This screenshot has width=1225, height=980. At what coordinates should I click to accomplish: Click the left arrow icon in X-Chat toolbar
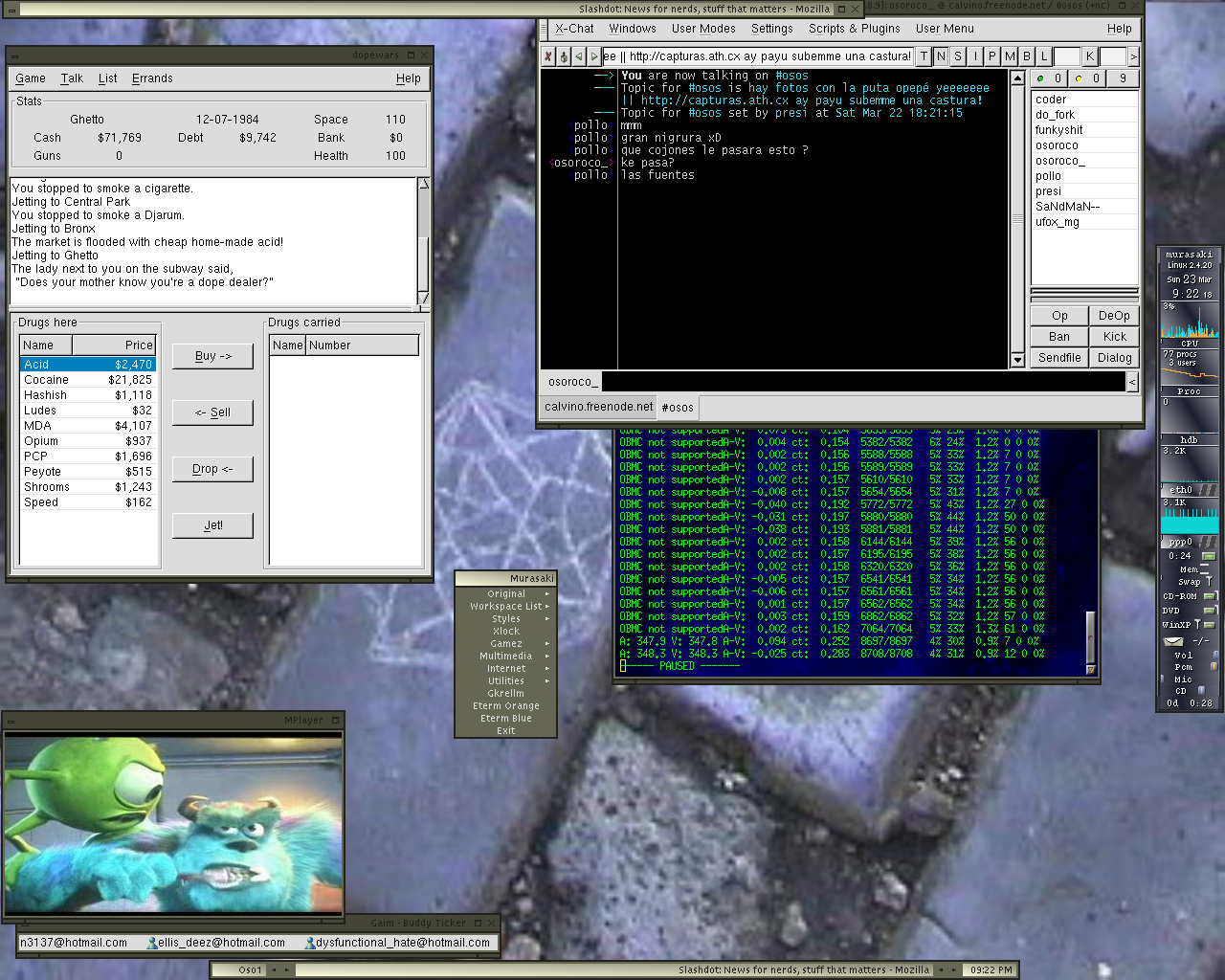(579, 56)
